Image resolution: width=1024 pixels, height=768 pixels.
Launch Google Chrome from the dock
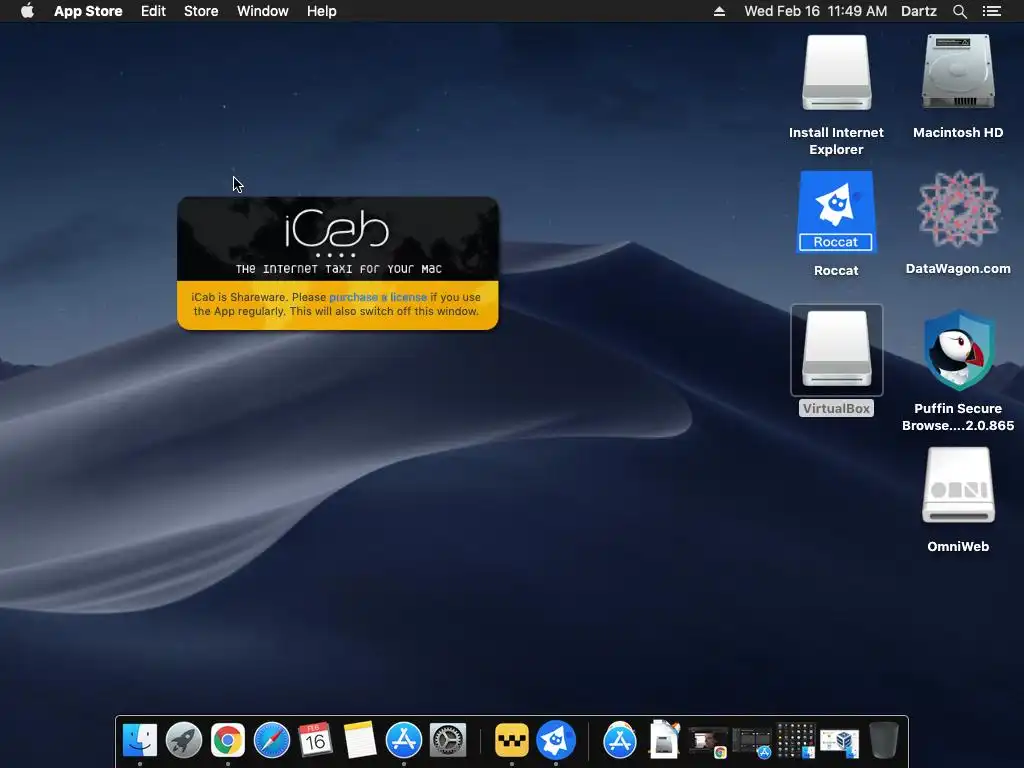227,740
